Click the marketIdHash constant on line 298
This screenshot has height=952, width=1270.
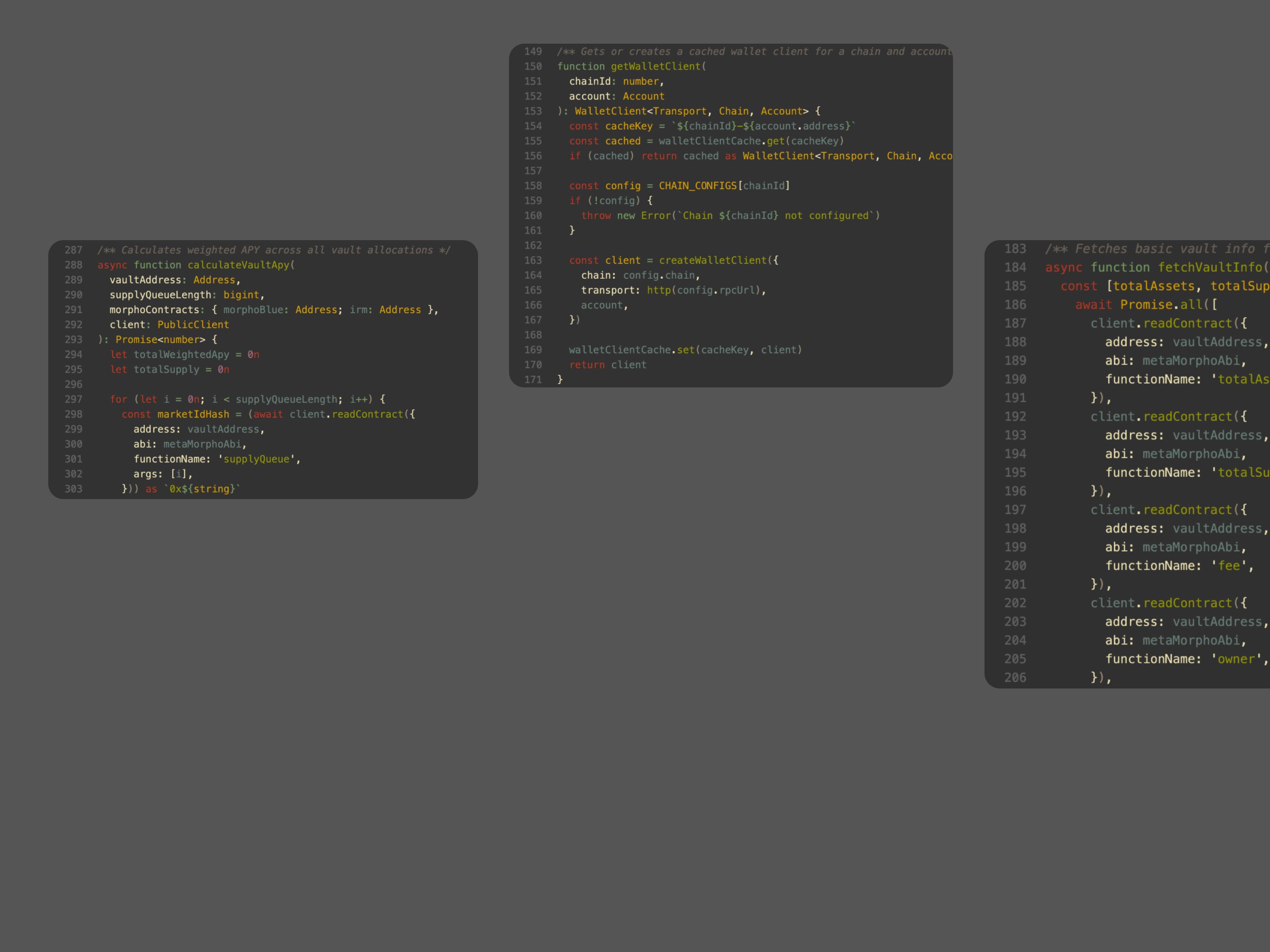pos(193,414)
